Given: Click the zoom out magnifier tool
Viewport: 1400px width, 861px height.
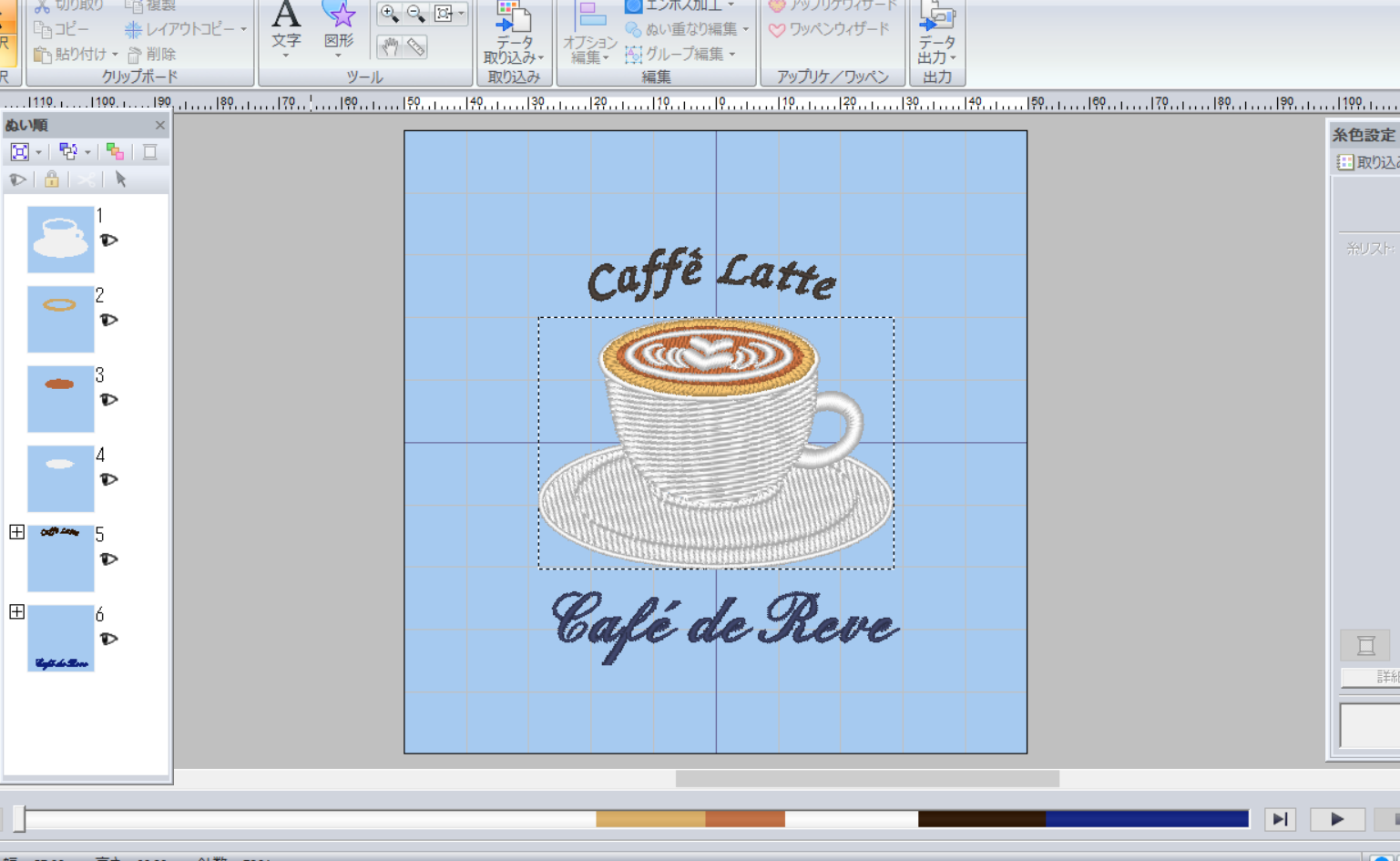Looking at the screenshot, I should [416, 14].
